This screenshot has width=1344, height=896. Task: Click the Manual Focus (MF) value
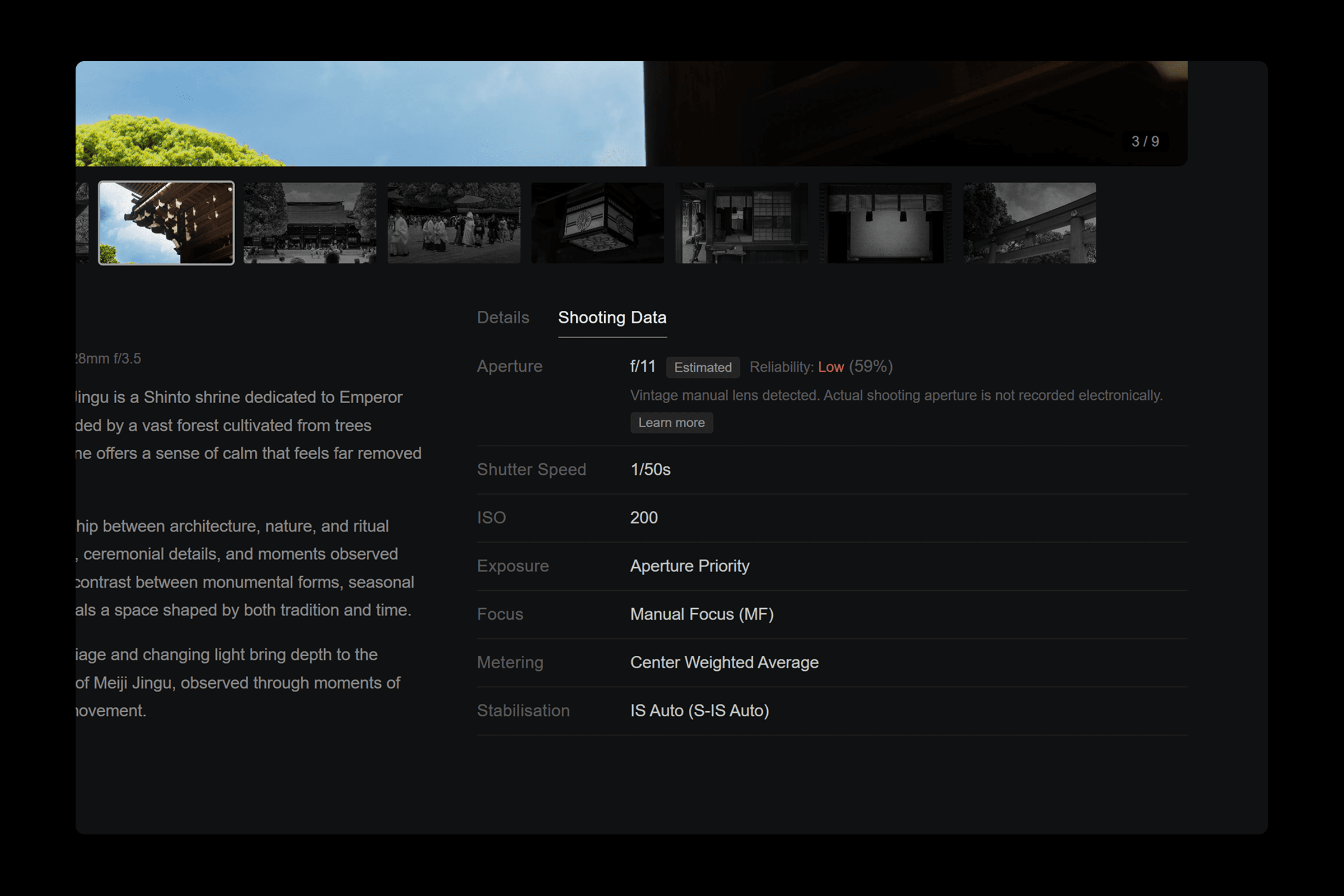coord(702,614)
